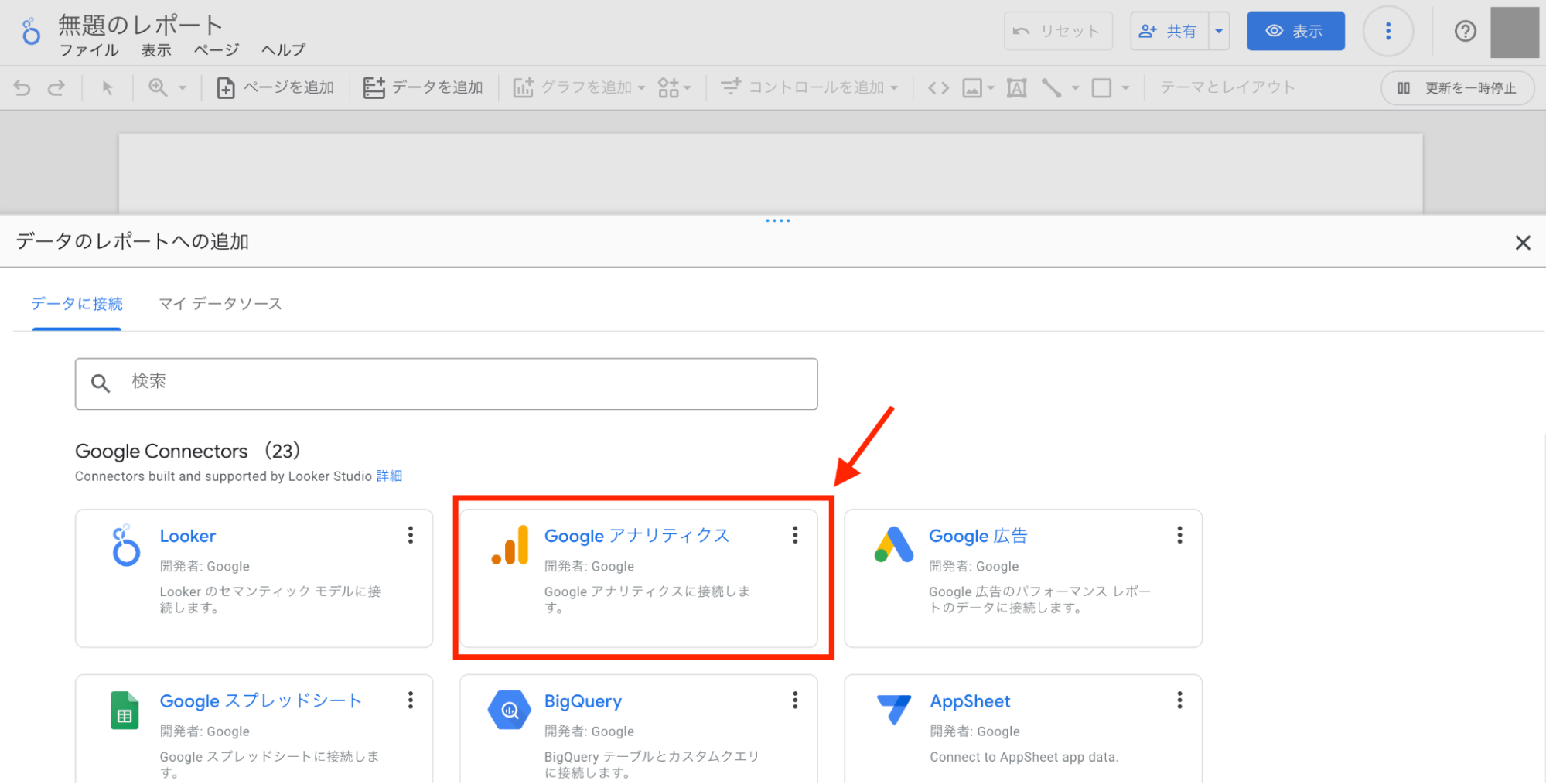This screenshot has width=1546, height=784.
Task: Open AppSheet card three-dot menu
Action: coord(1179,700)
